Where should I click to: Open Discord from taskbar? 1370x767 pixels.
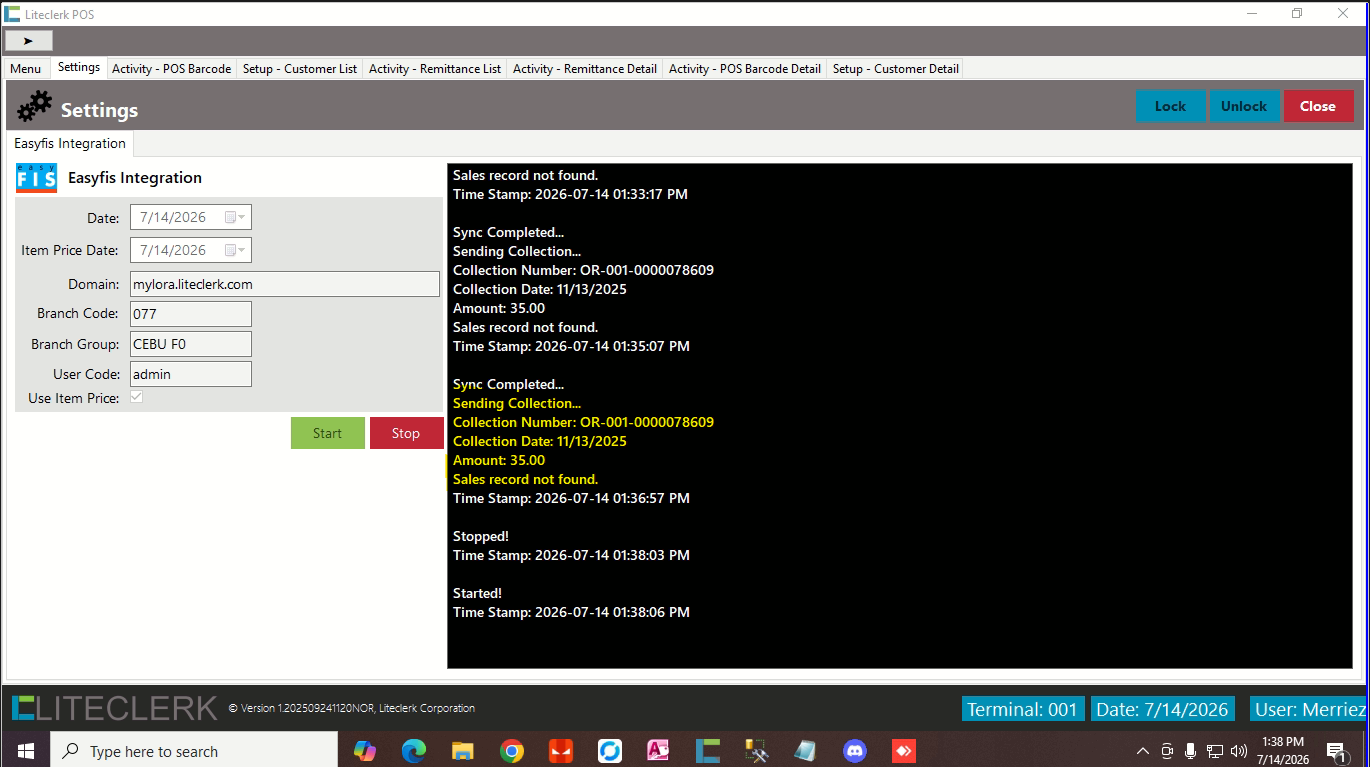855,750
